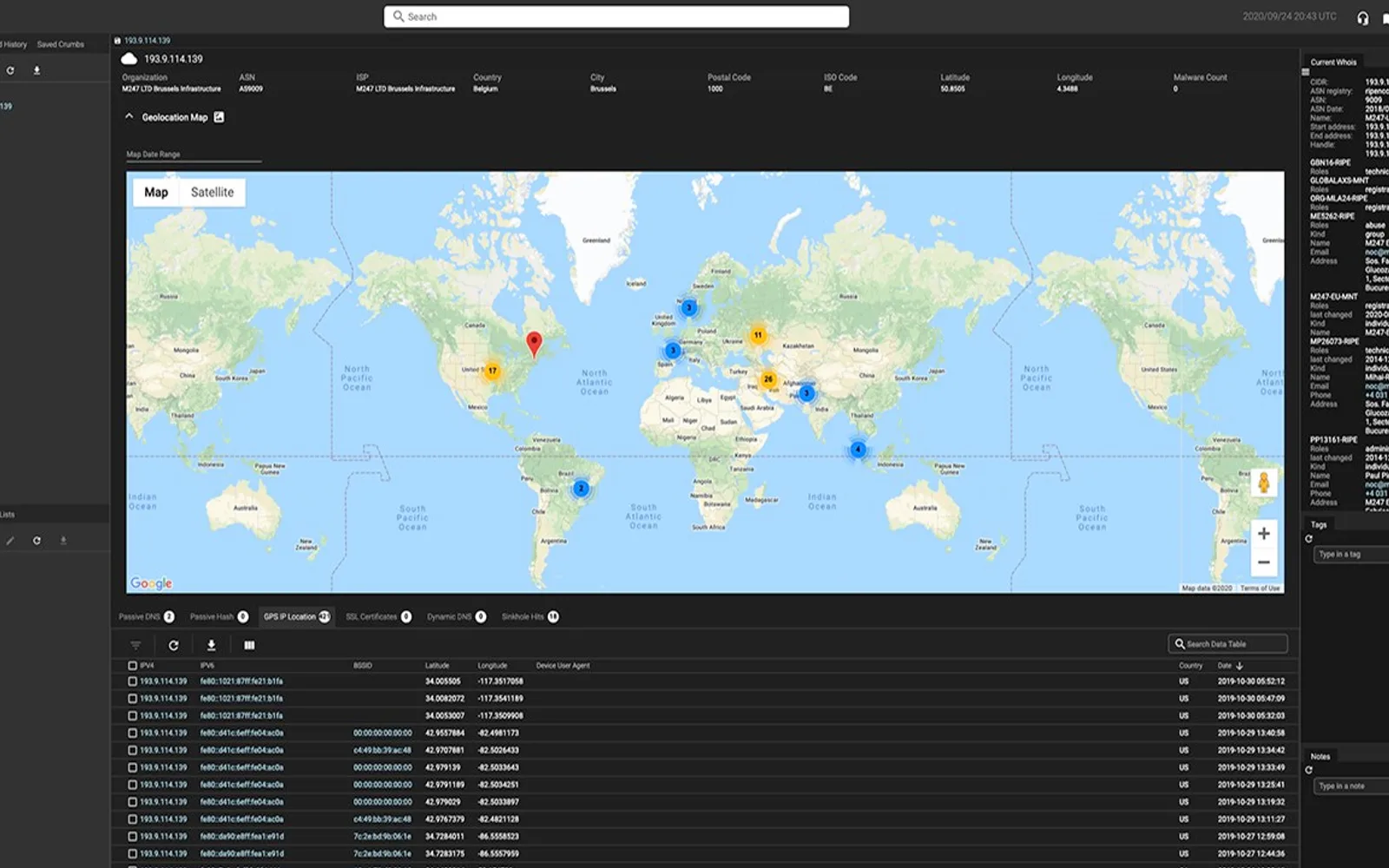This screenshot has width=1389, height=868.
Task: Click BSSID 7c:2e:bd:9b:06:1e at latitude 34.7284011
Action: pos(382,837)
